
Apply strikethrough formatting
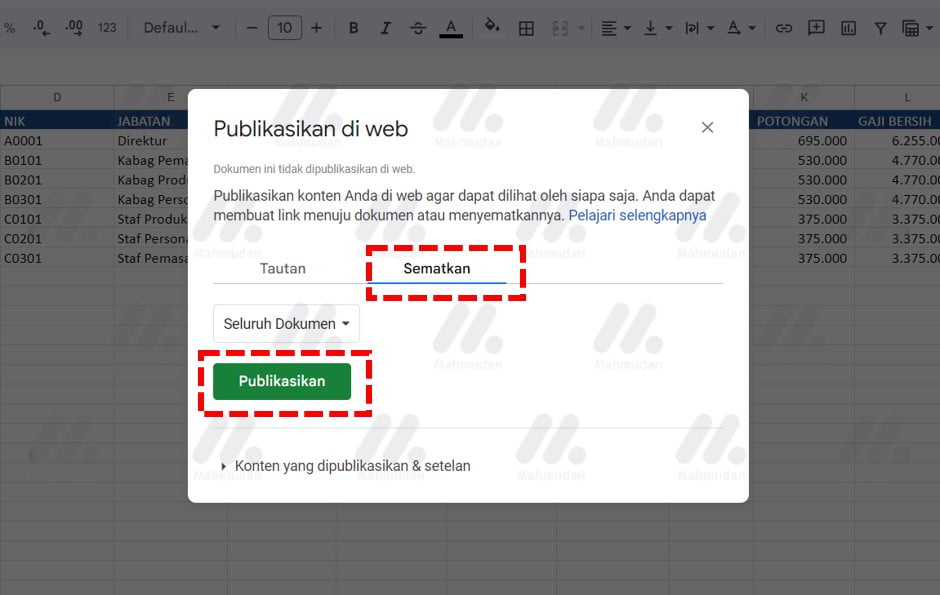[418, 28]
